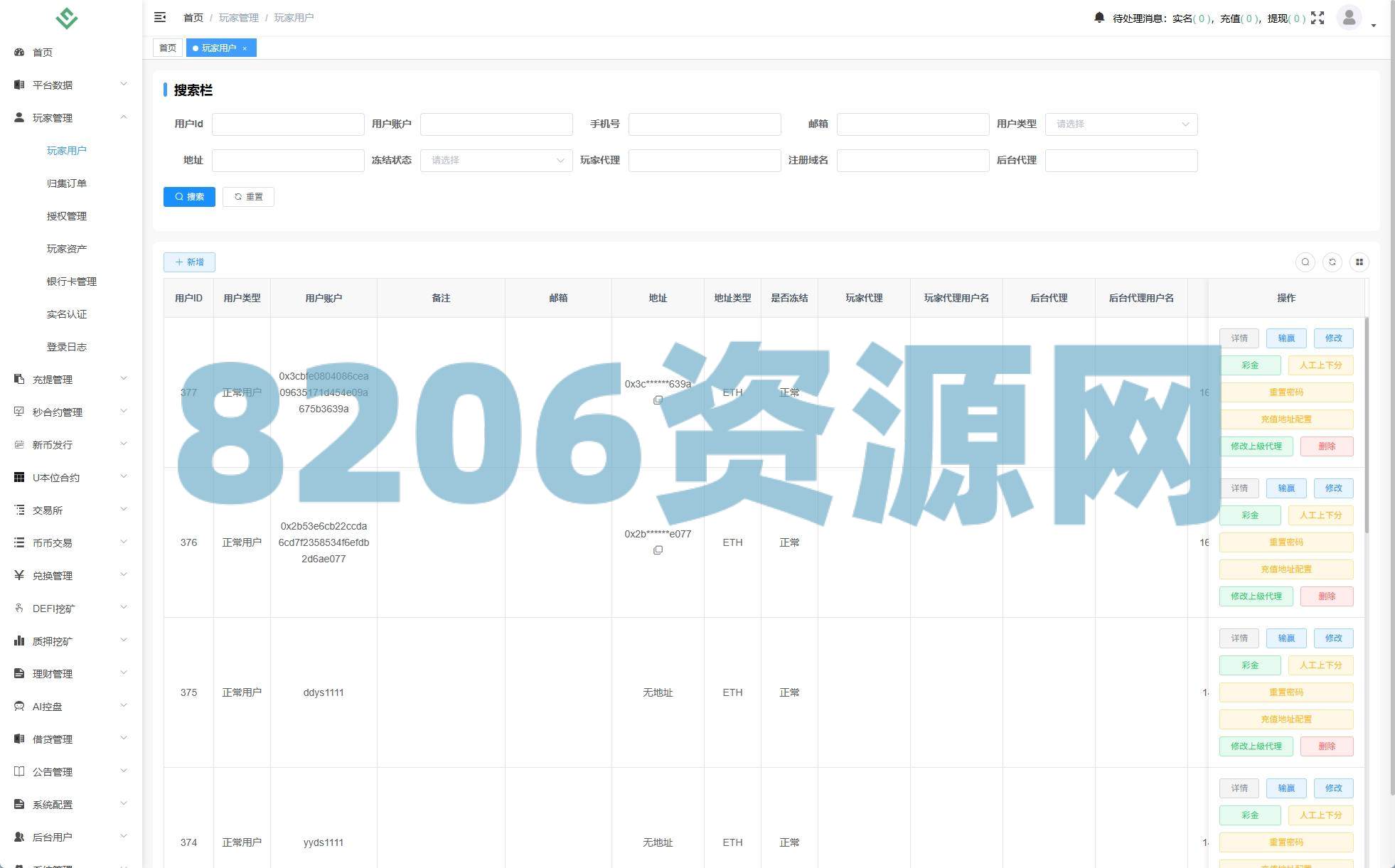Screen dimensions: 1395x868
Task: Open the 用户类型 dropdown
Action: tap(1121, 124)
